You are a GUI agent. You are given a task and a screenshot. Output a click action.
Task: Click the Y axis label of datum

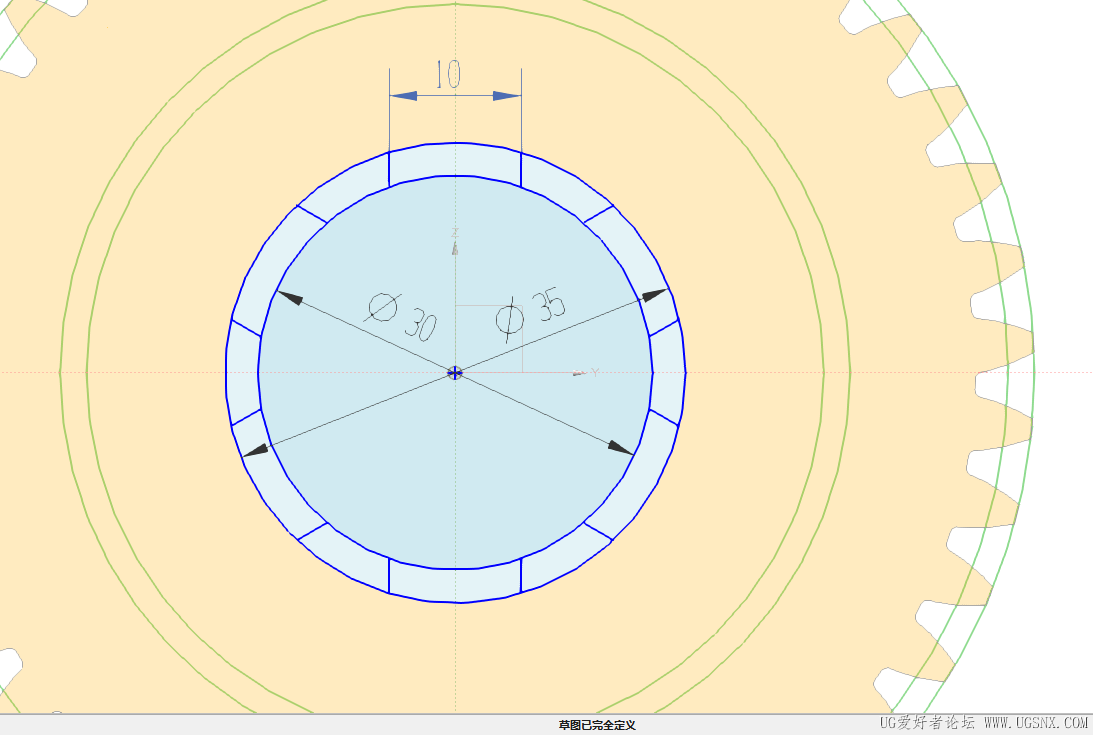pos(595,372)
